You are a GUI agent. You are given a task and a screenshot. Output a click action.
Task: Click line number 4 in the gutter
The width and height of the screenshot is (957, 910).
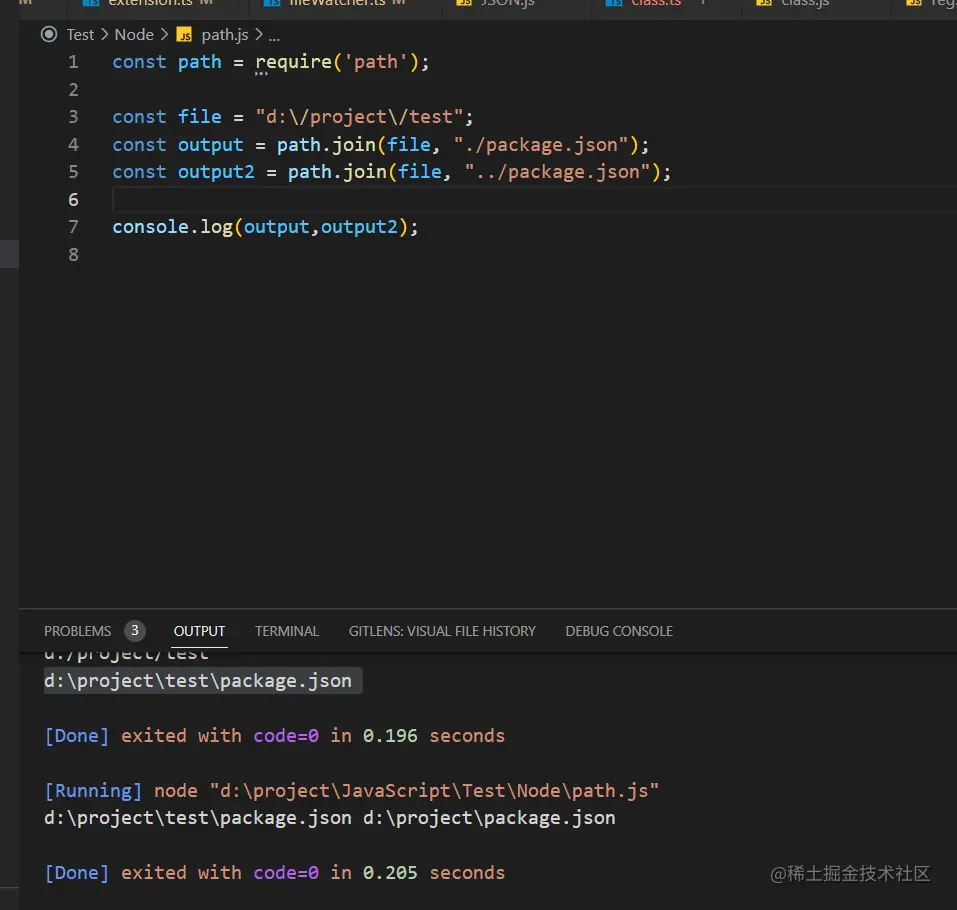(73, 145)
